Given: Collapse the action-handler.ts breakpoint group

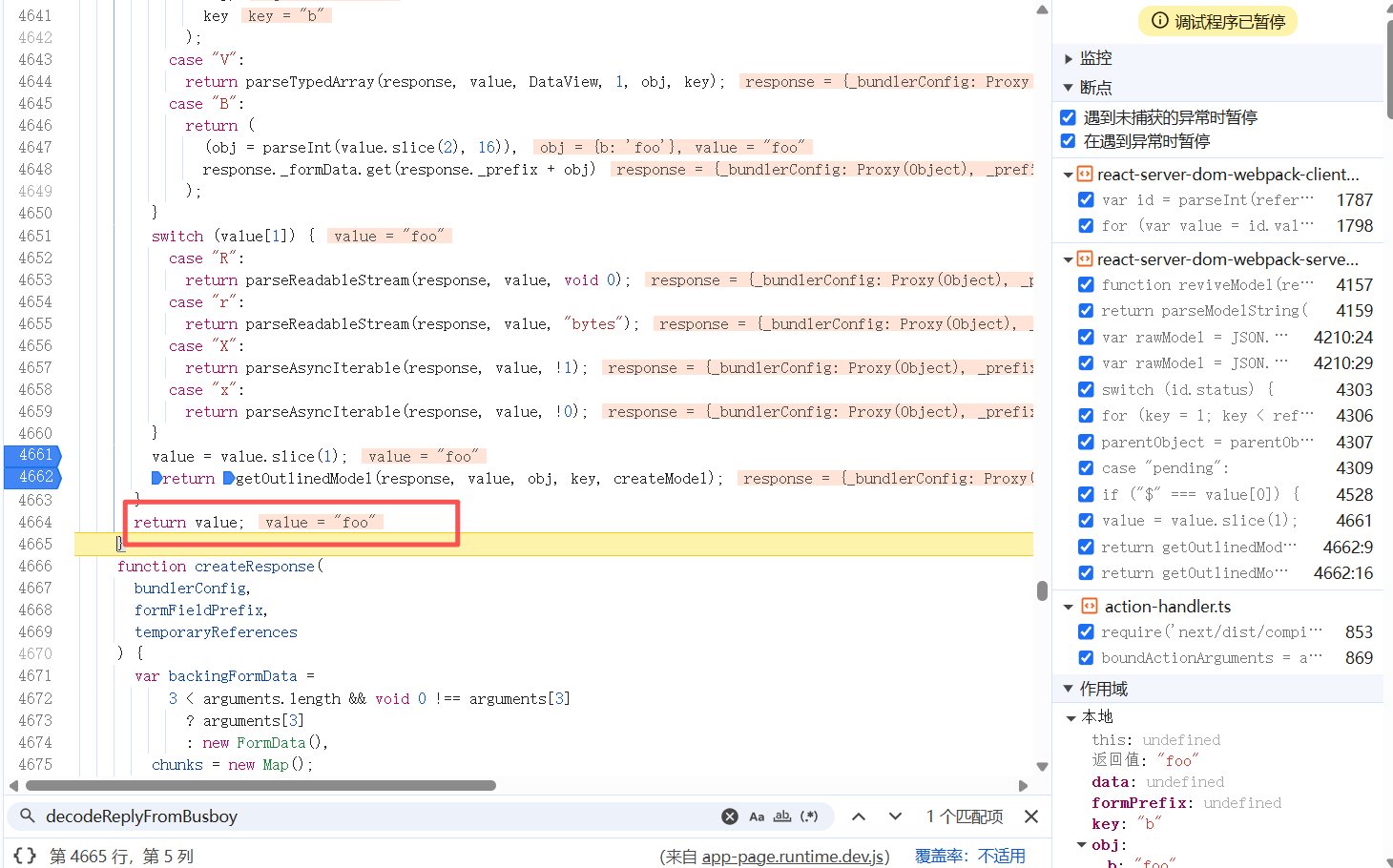Looking at the screenshot, I should click(x=1069, y=607).
